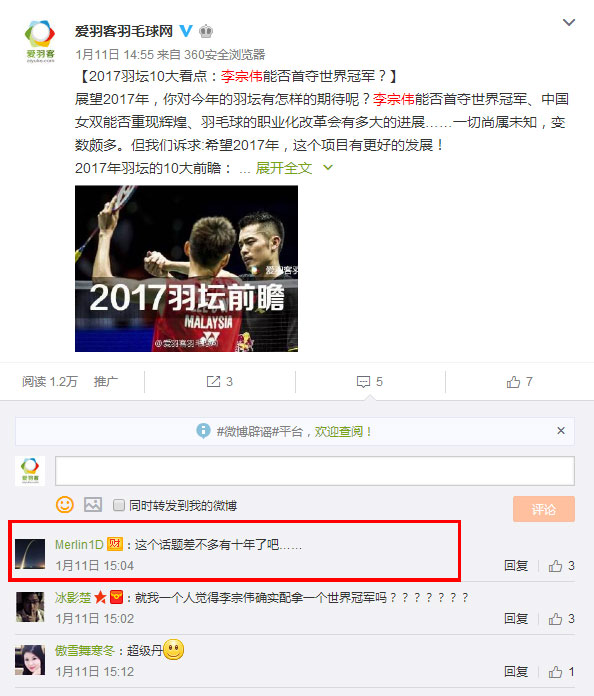Click the orange 评论 submit button
This screenshot has width=594, height=696.
(544, 509)
